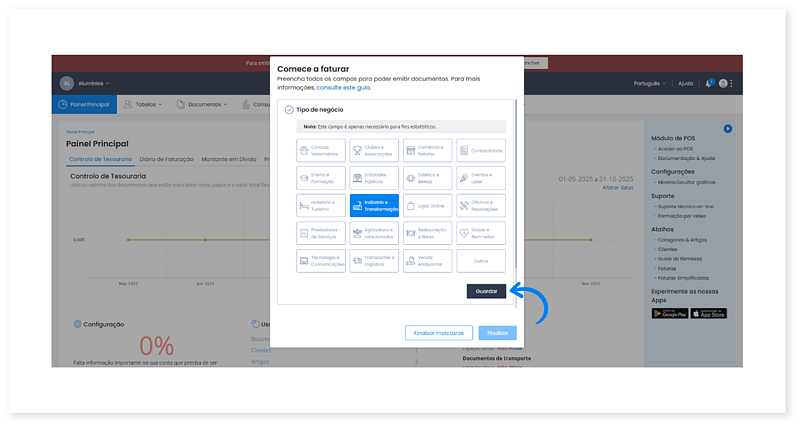Viewport: 800px width, 427px height.
Task: Expand the Tabelas menu
Action: coord(146,104)
